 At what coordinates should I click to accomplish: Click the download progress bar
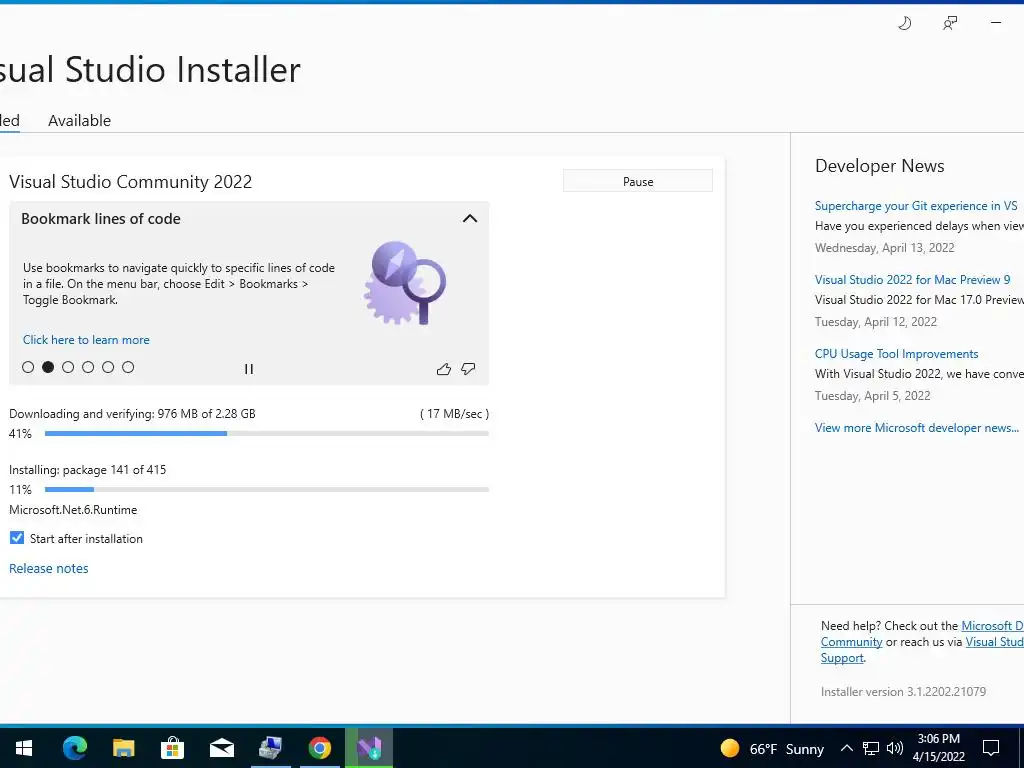tap(266, 434)
